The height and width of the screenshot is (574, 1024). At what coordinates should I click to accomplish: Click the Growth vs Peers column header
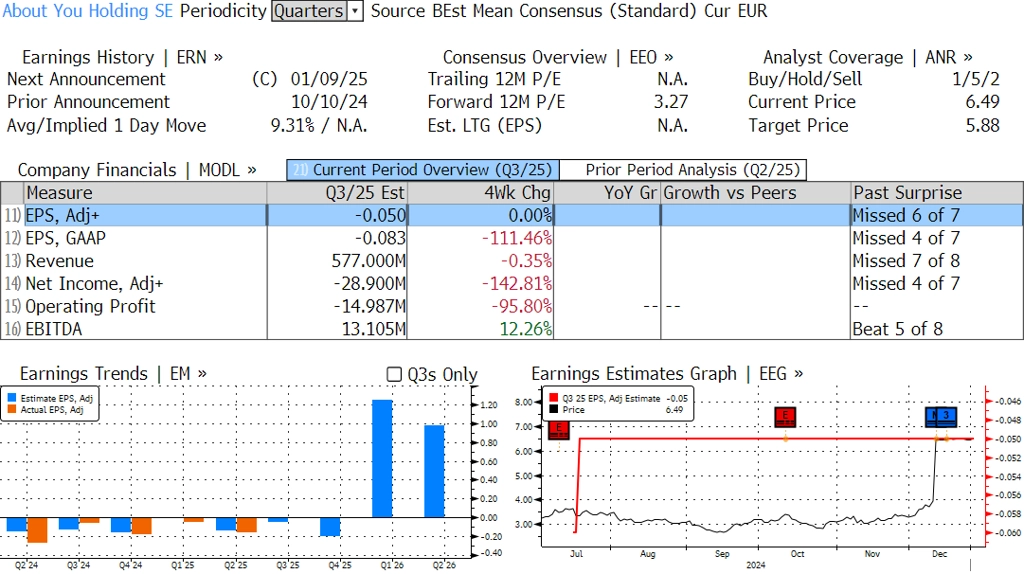click(x=756, y=193)
